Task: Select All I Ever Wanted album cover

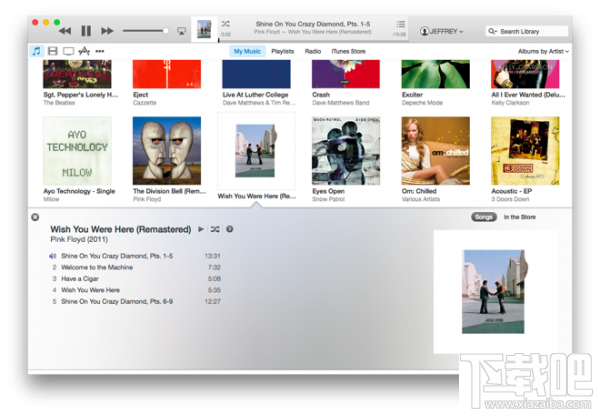Action: (525, 74)
